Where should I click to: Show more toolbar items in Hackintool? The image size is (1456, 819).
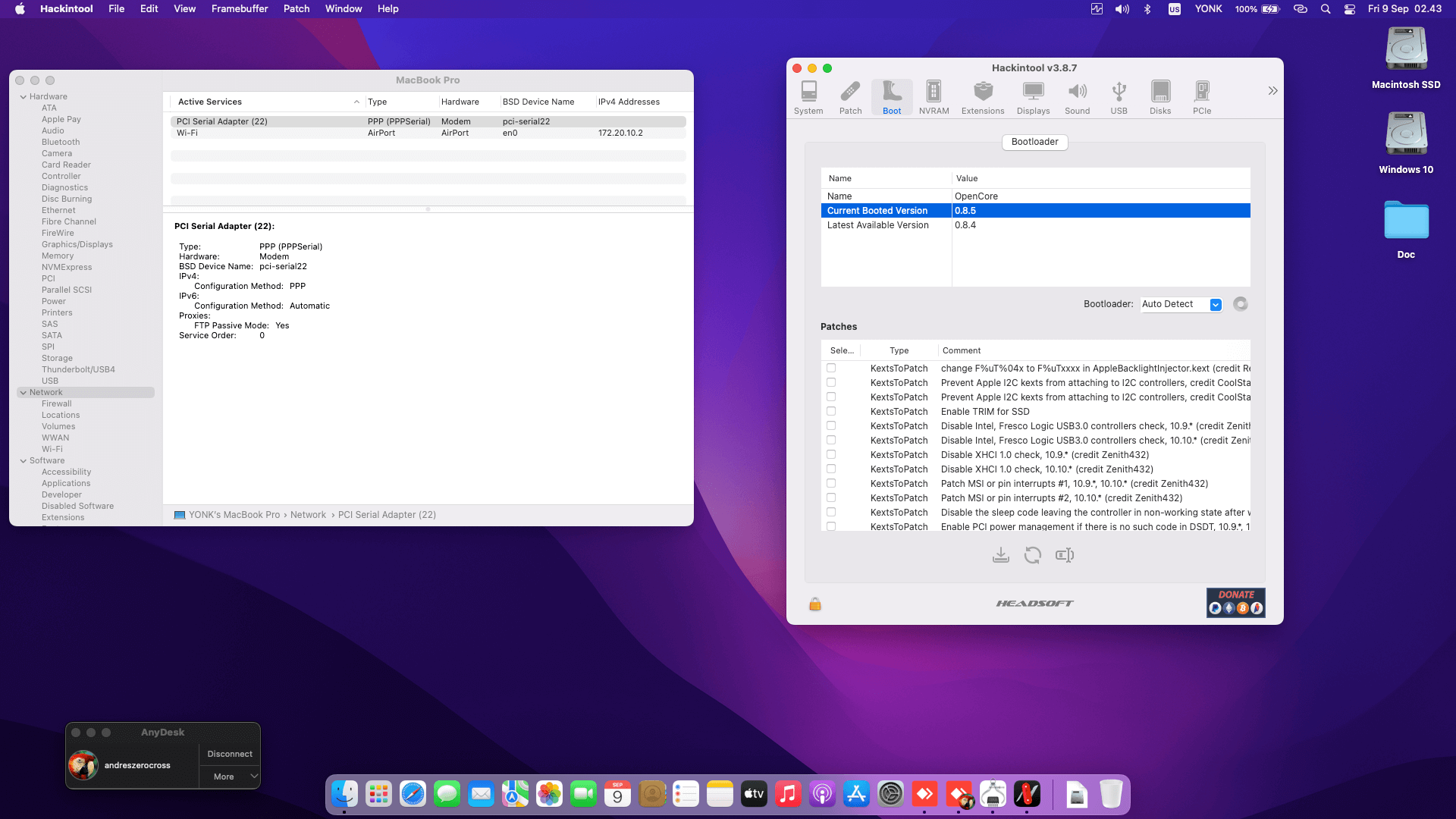tap(1272, 91)
